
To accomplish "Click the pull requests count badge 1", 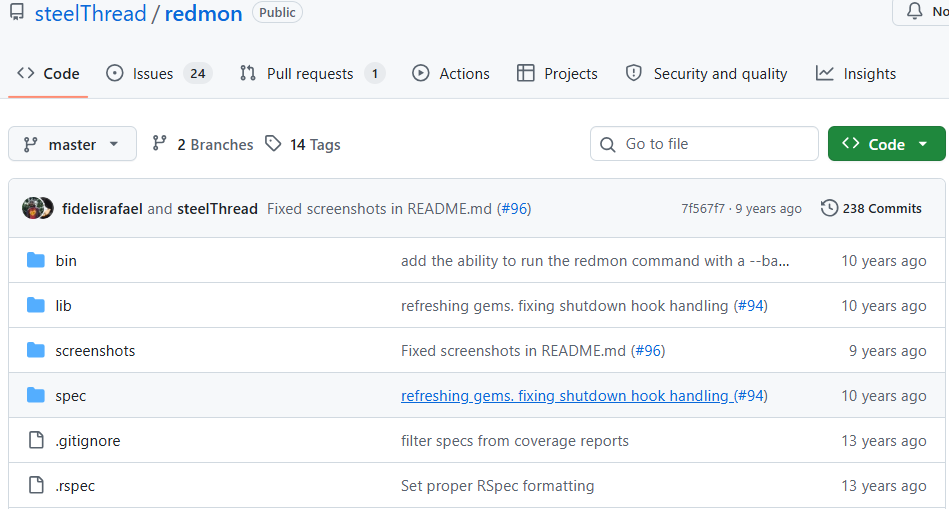I will pos(375,74).
